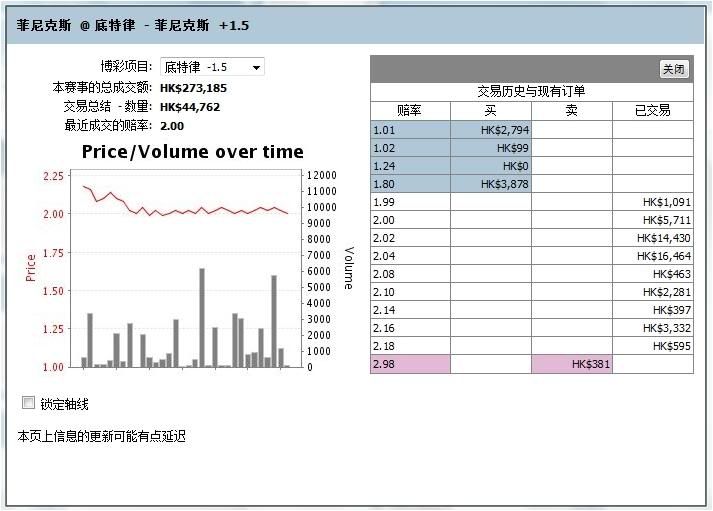Click the 买 column header
This screenshot has height=511, width=713.
pyautogui.click(x=490, y=111)
